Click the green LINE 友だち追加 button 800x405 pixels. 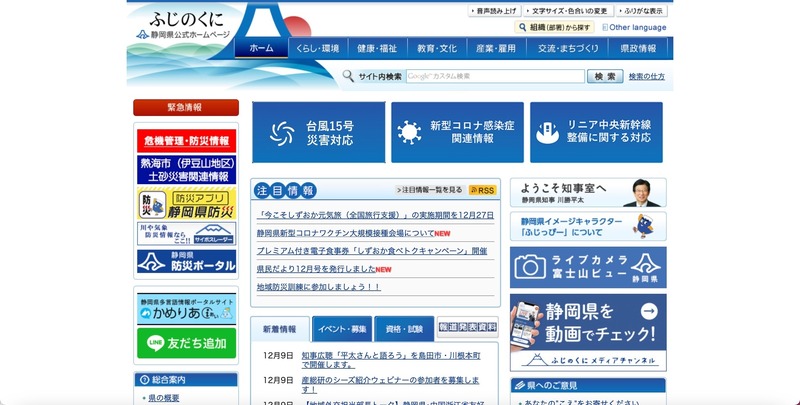click(186, 343)
